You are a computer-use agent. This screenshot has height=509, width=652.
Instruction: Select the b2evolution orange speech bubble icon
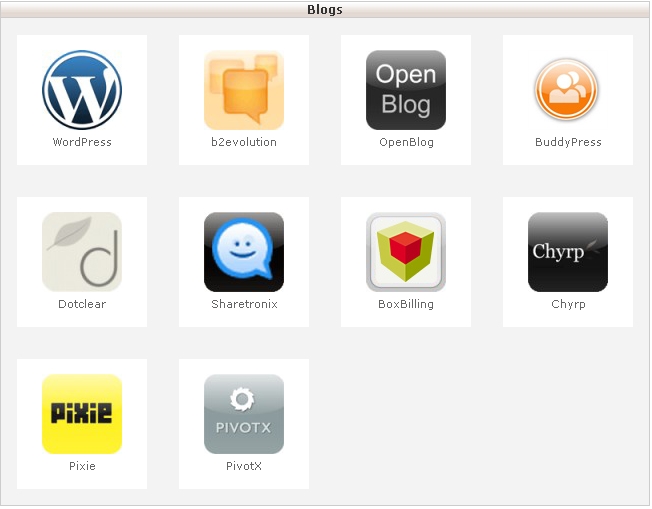(x=244, y=90)
